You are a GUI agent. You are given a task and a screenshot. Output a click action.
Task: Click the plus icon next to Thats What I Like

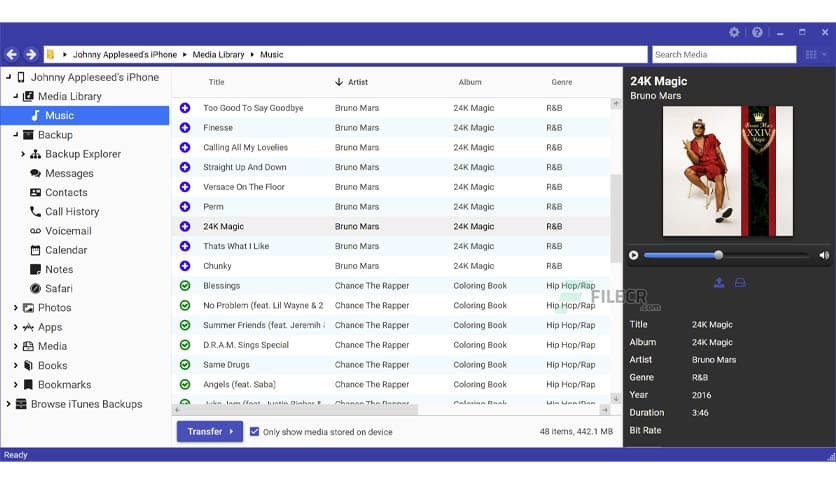coord(185,246)
